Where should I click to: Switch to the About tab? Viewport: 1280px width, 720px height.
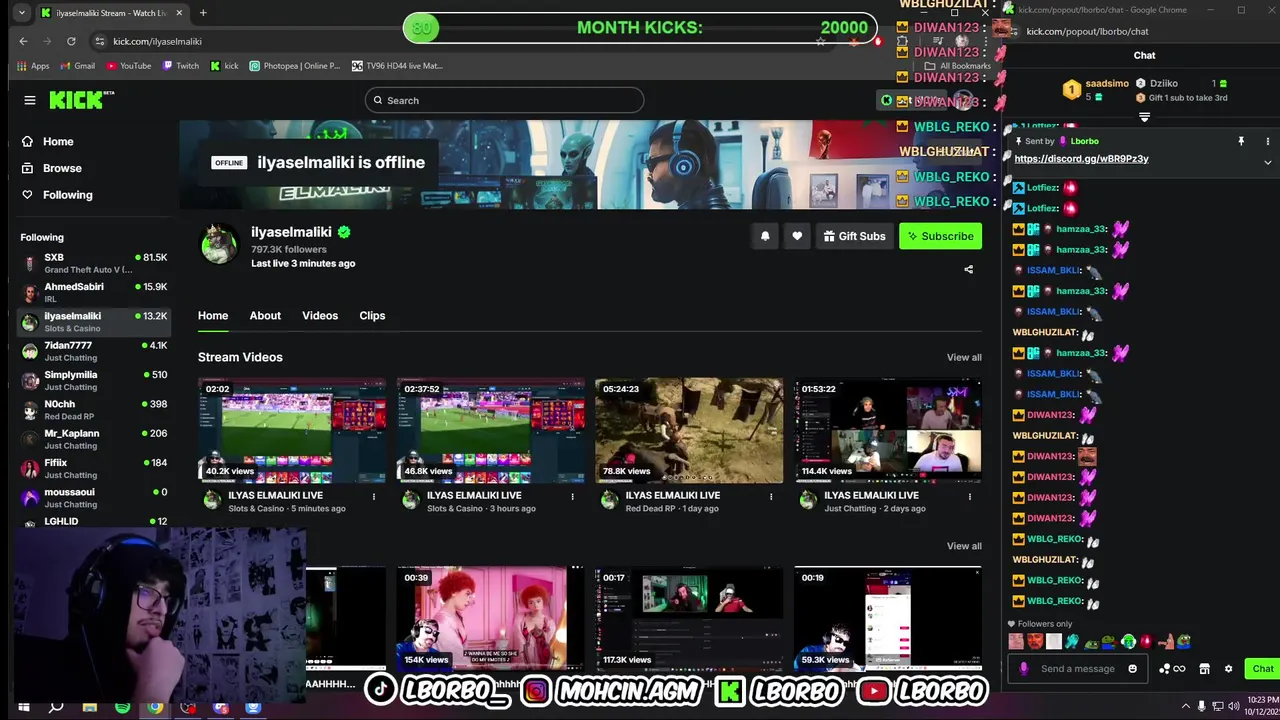pos(265,315)
